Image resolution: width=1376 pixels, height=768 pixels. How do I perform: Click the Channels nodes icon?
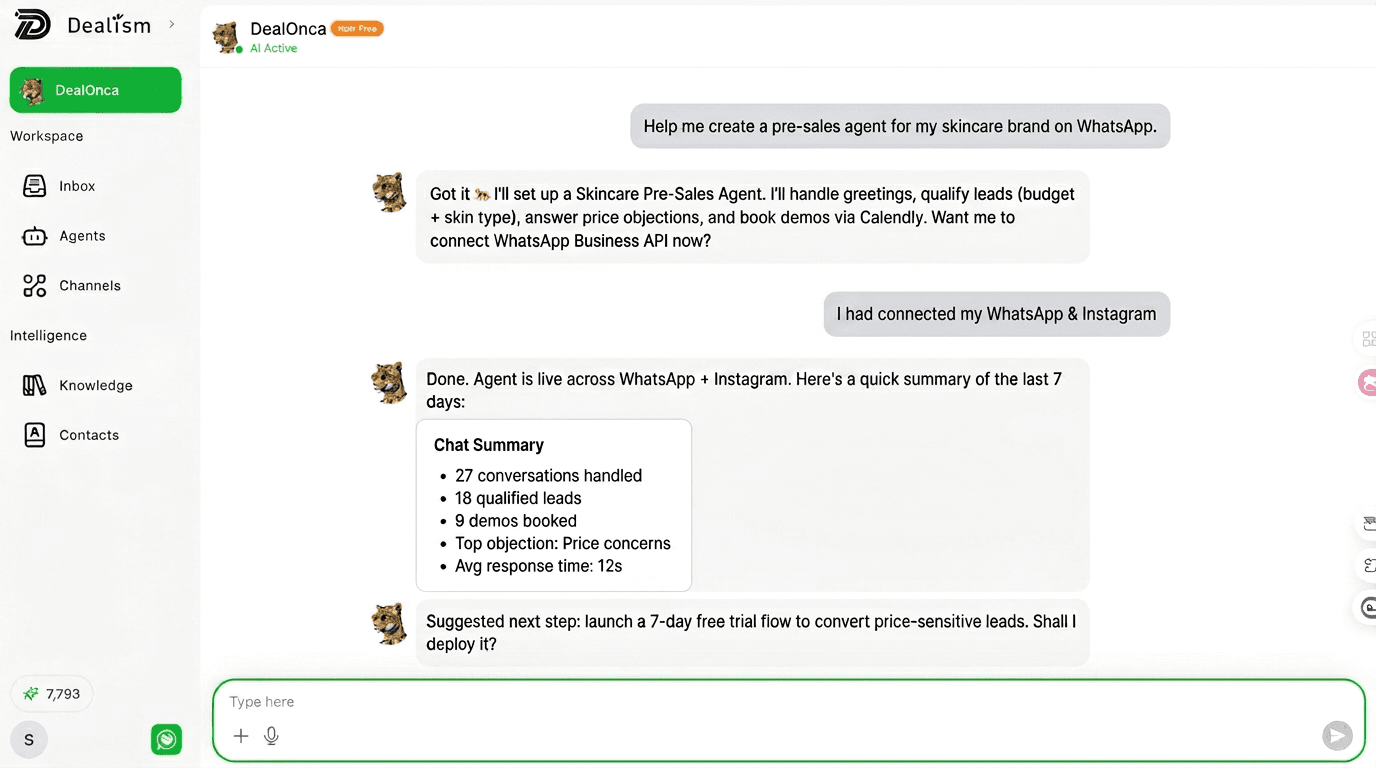click(35, 286)
